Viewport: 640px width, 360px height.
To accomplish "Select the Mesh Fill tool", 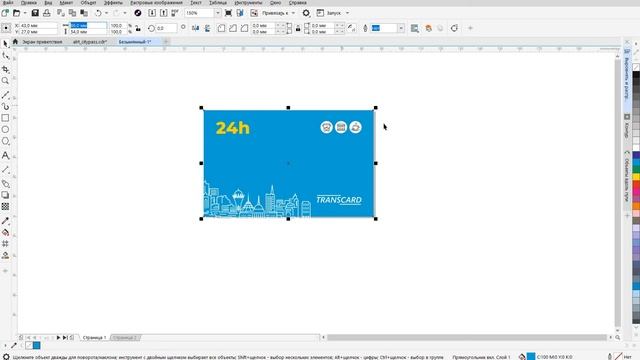I will coord(5,244).
